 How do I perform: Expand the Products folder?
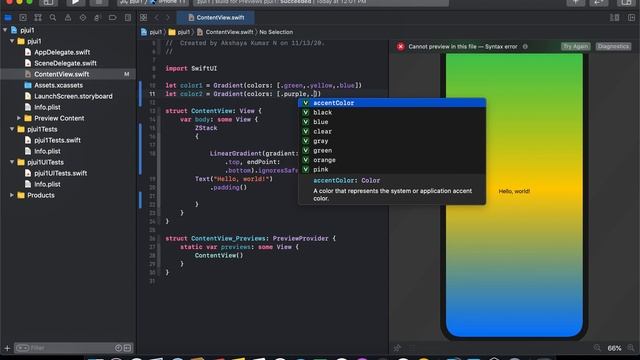(x=12, y=195)
